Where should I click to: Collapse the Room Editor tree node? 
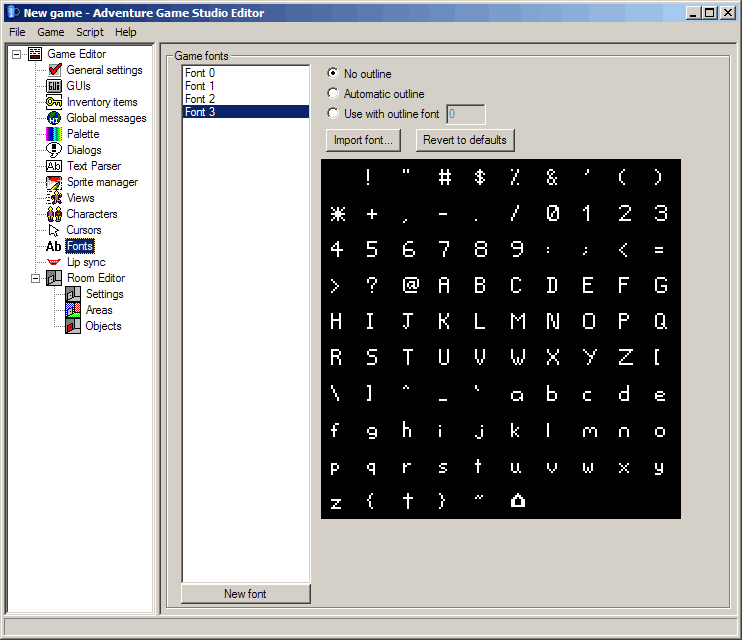tap(35, 278)
